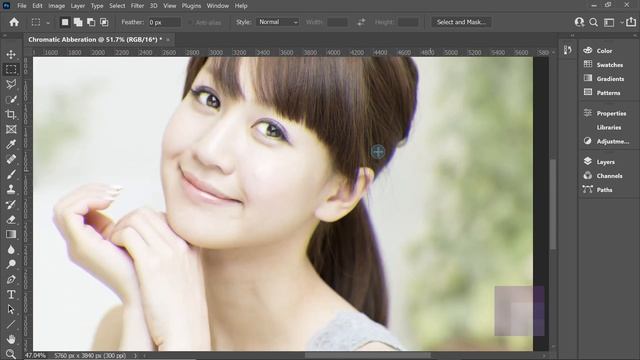Choose Add to selection mode

[x=78, y=22]
